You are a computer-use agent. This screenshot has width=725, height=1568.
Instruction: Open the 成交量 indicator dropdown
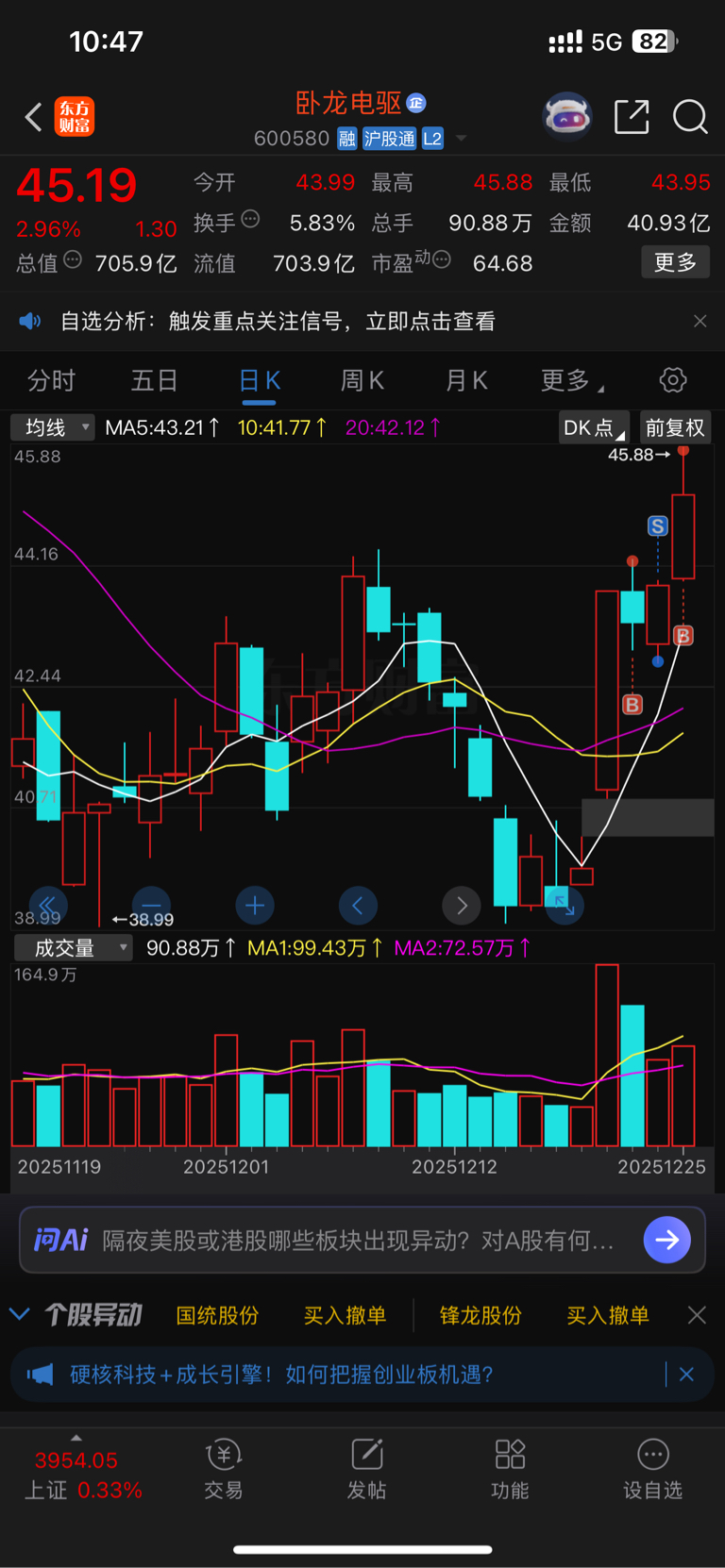(x=73, y=947)
